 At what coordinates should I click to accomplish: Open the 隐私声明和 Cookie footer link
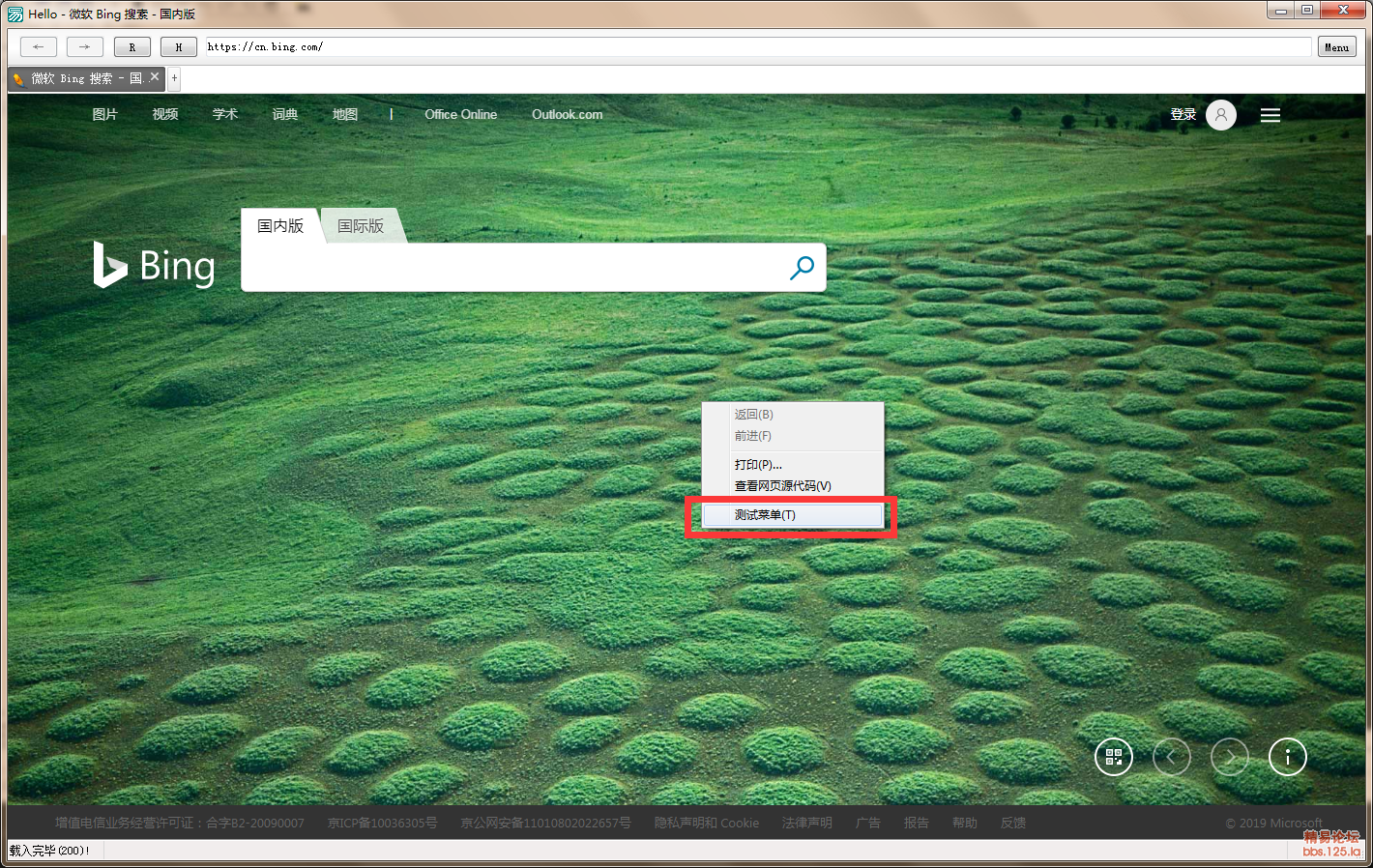pos(707,823)
